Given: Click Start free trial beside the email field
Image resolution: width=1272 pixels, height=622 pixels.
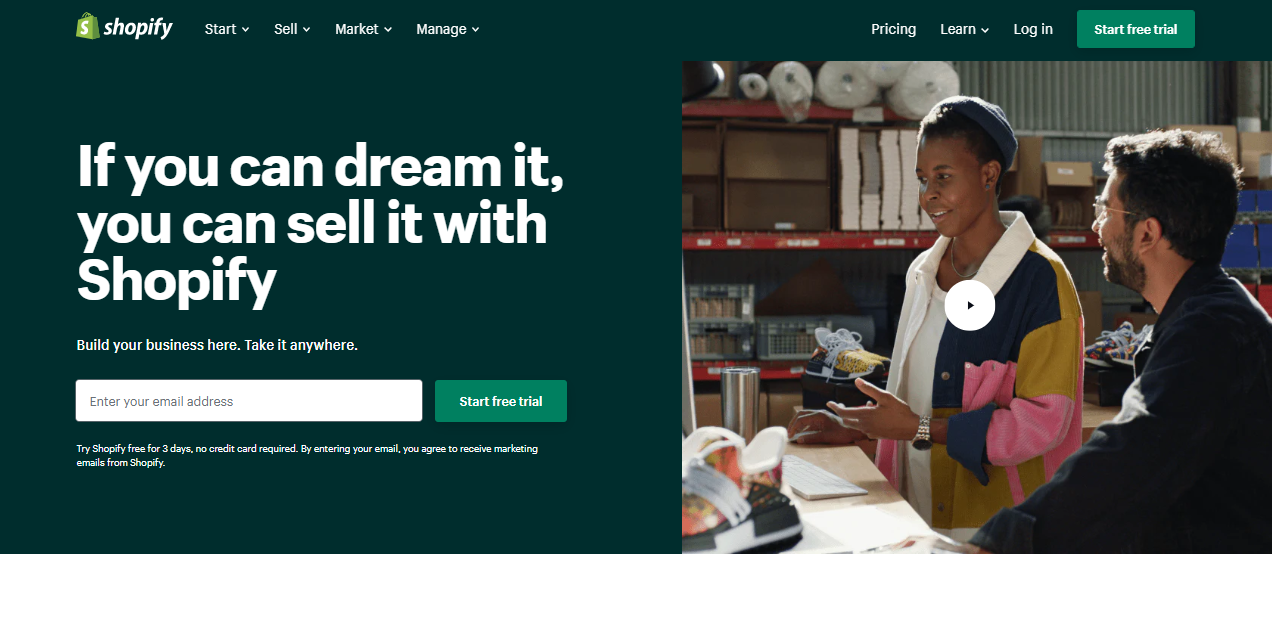Looking at the screenshot, I should pos(501,401).
